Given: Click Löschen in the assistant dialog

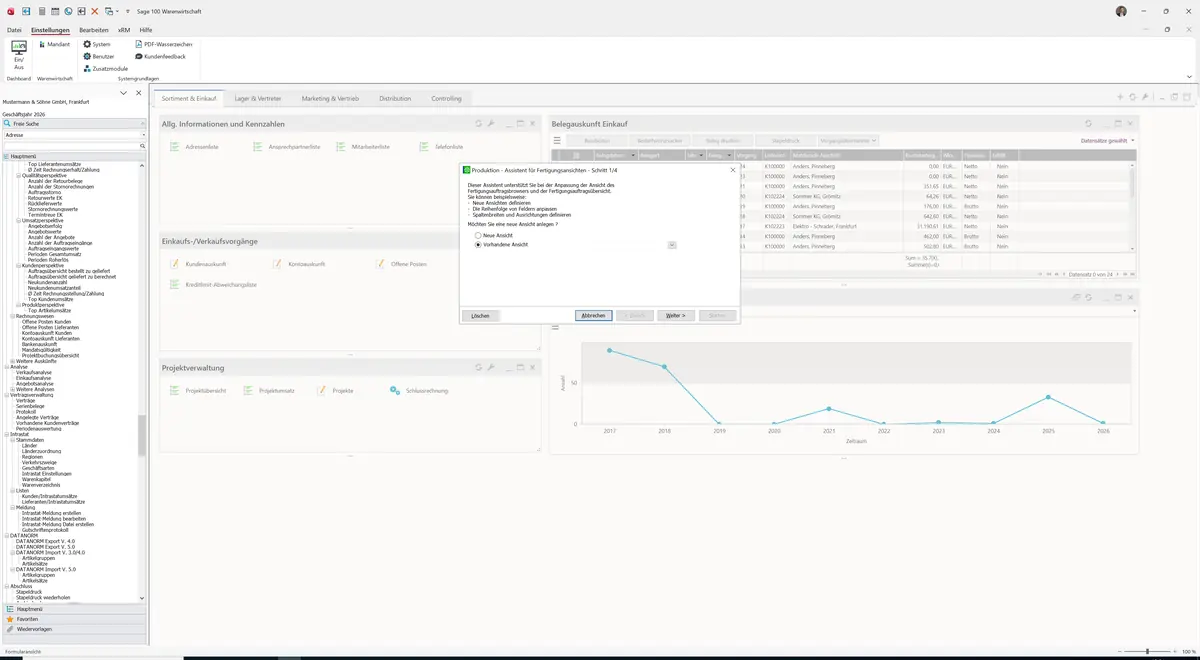Looking at the screenshot, I should coord(481,315).
